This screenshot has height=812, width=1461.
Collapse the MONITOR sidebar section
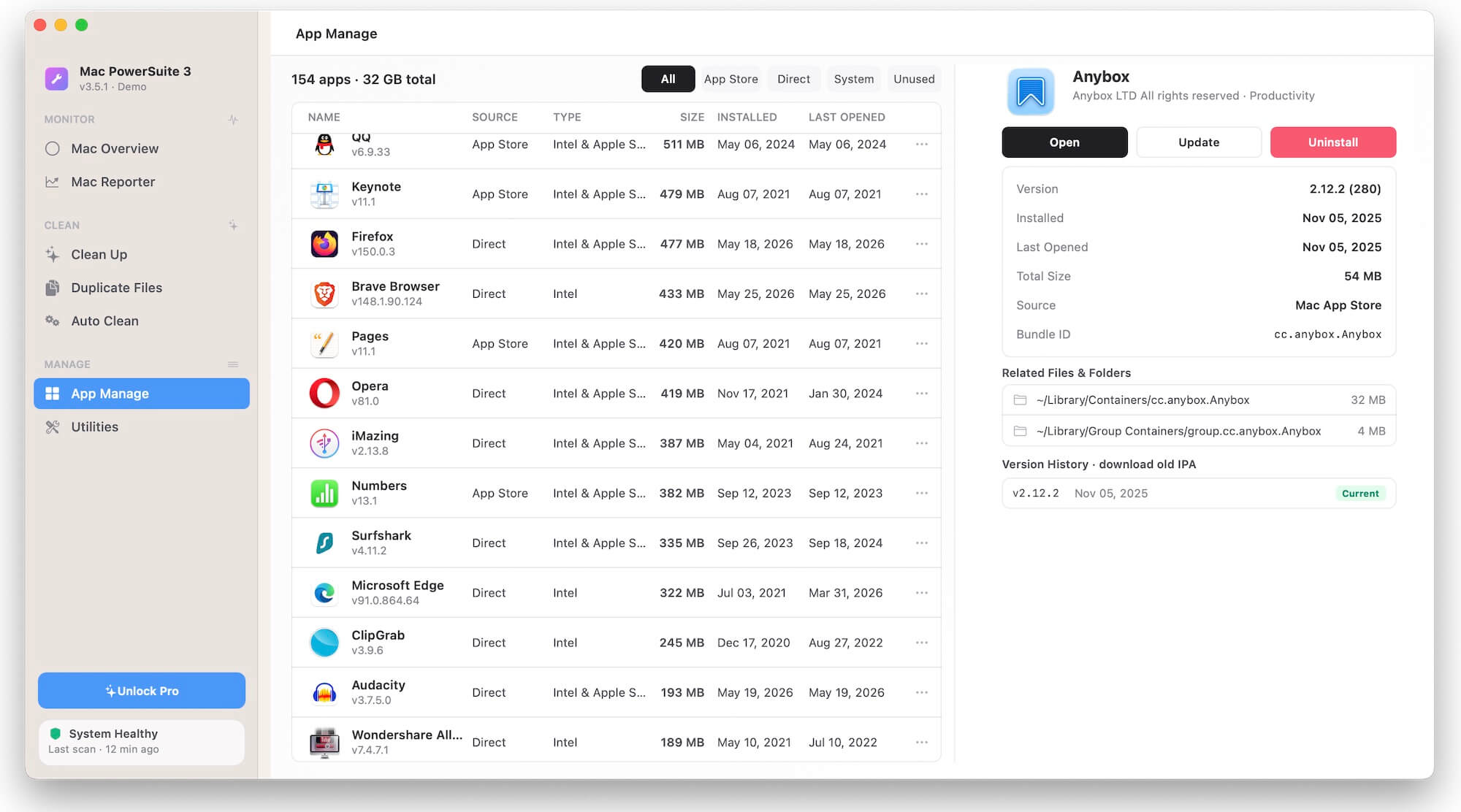click(x=233, y=119)
